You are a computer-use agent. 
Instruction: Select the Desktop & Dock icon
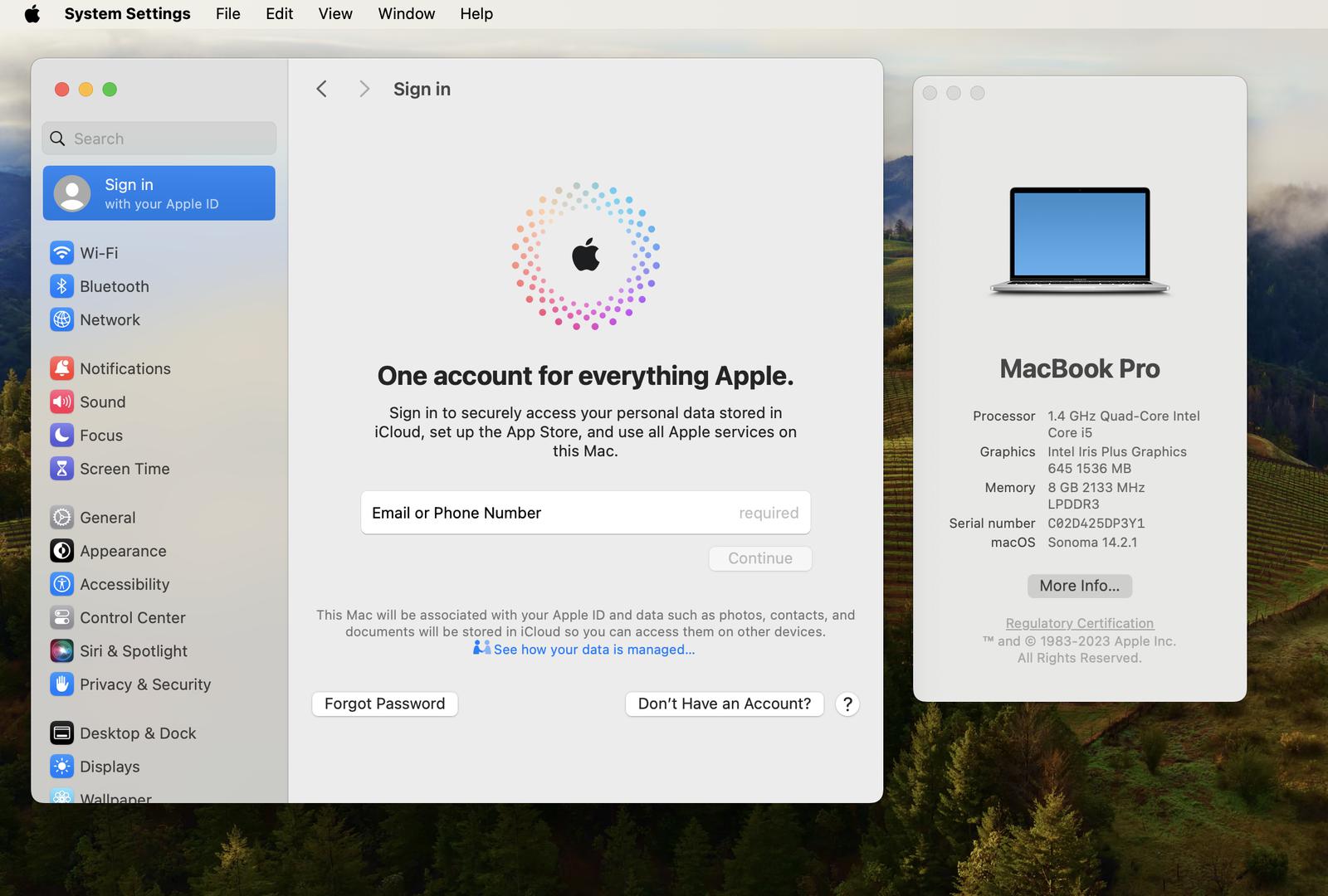(x=61, y=733)
